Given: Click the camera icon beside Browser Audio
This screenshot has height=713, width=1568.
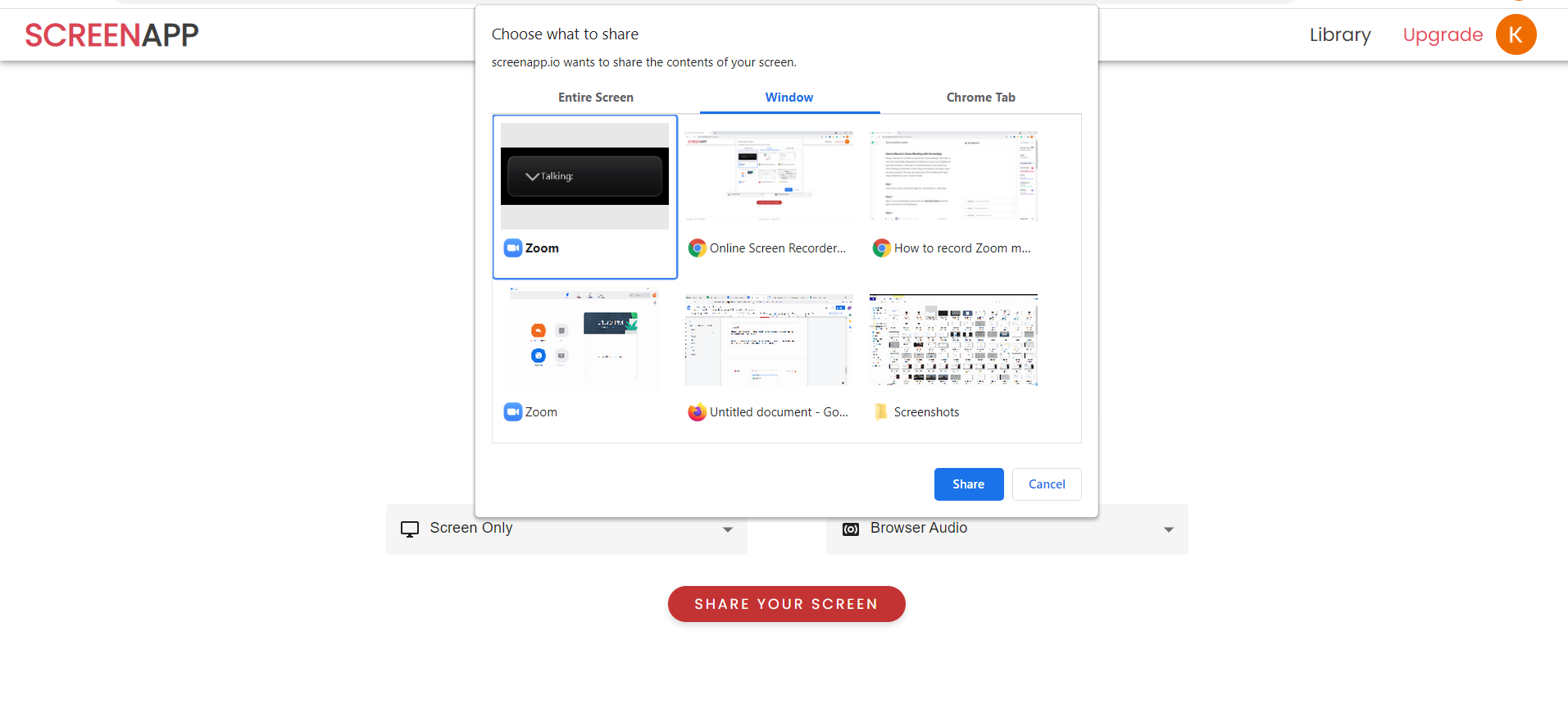Looking at the screenshot, I should [x=851, y=529].
